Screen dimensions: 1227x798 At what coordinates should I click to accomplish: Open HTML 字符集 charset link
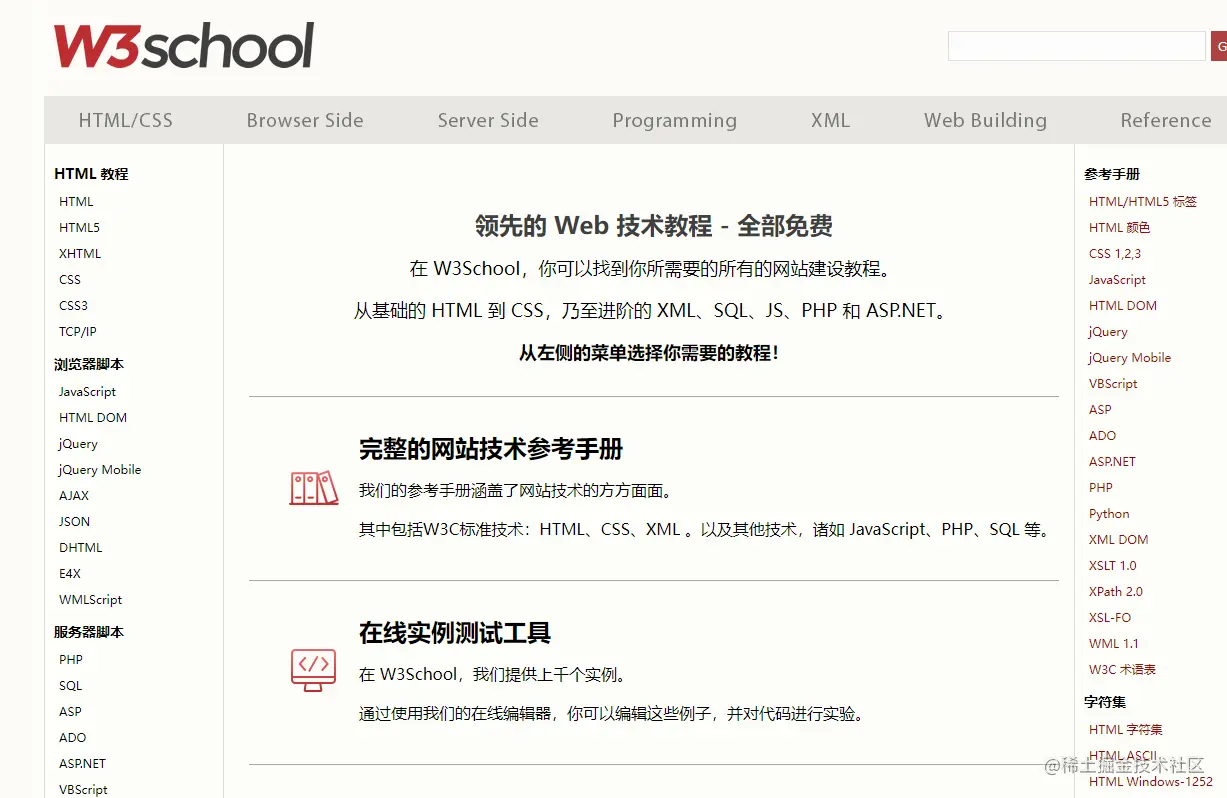pyautogui.click(x=1126, y=729)
